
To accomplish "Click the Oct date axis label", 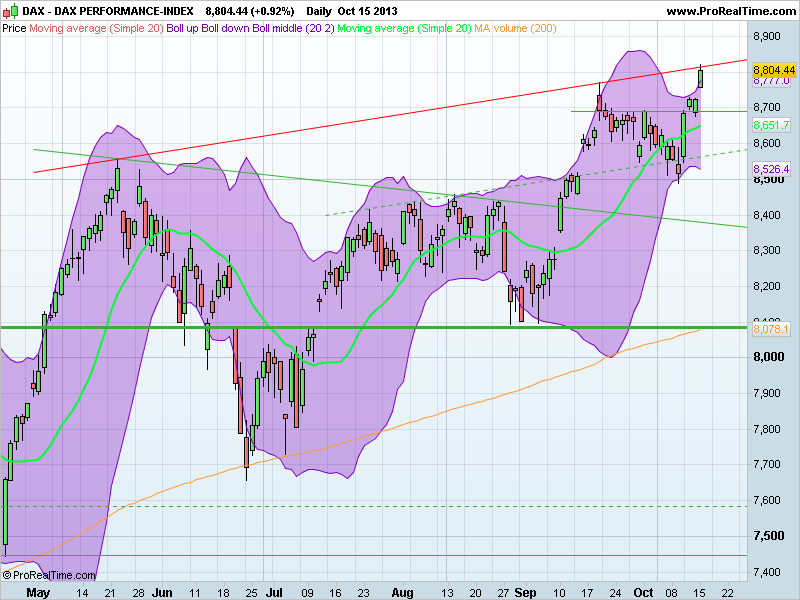I will 643,592.
